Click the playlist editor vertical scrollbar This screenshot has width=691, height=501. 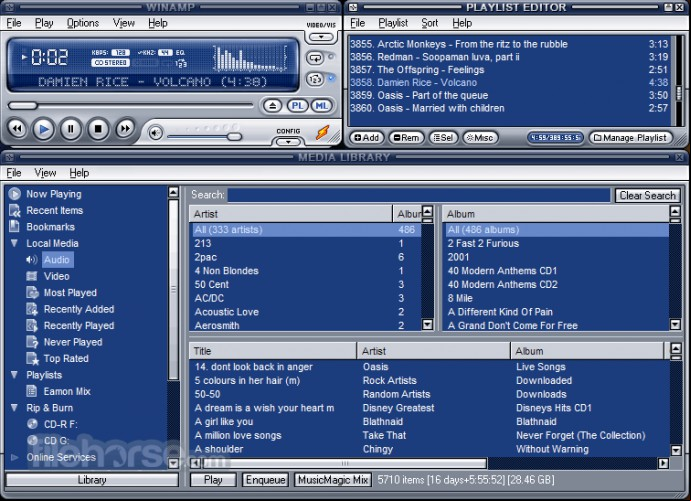(679, 93)
